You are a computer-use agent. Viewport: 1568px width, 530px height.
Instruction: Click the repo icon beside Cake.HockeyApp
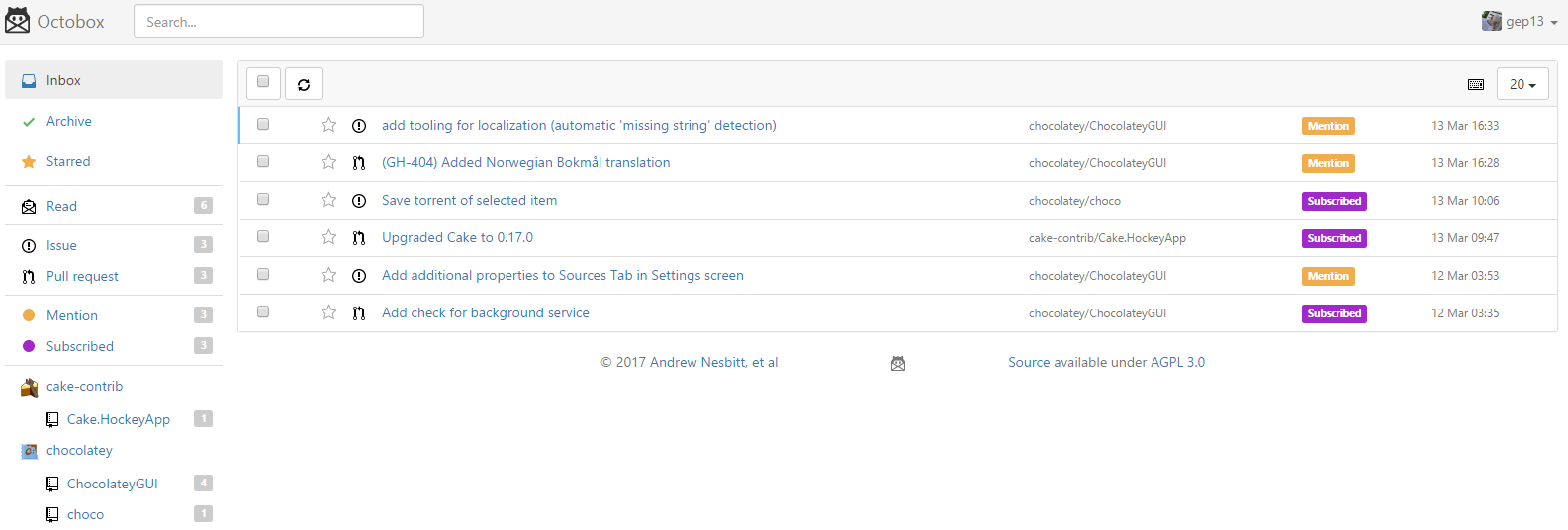coord(52,420)
